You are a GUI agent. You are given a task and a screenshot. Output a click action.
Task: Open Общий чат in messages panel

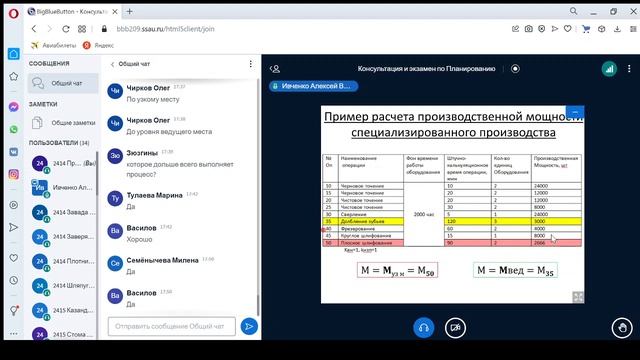click(63, 83)
